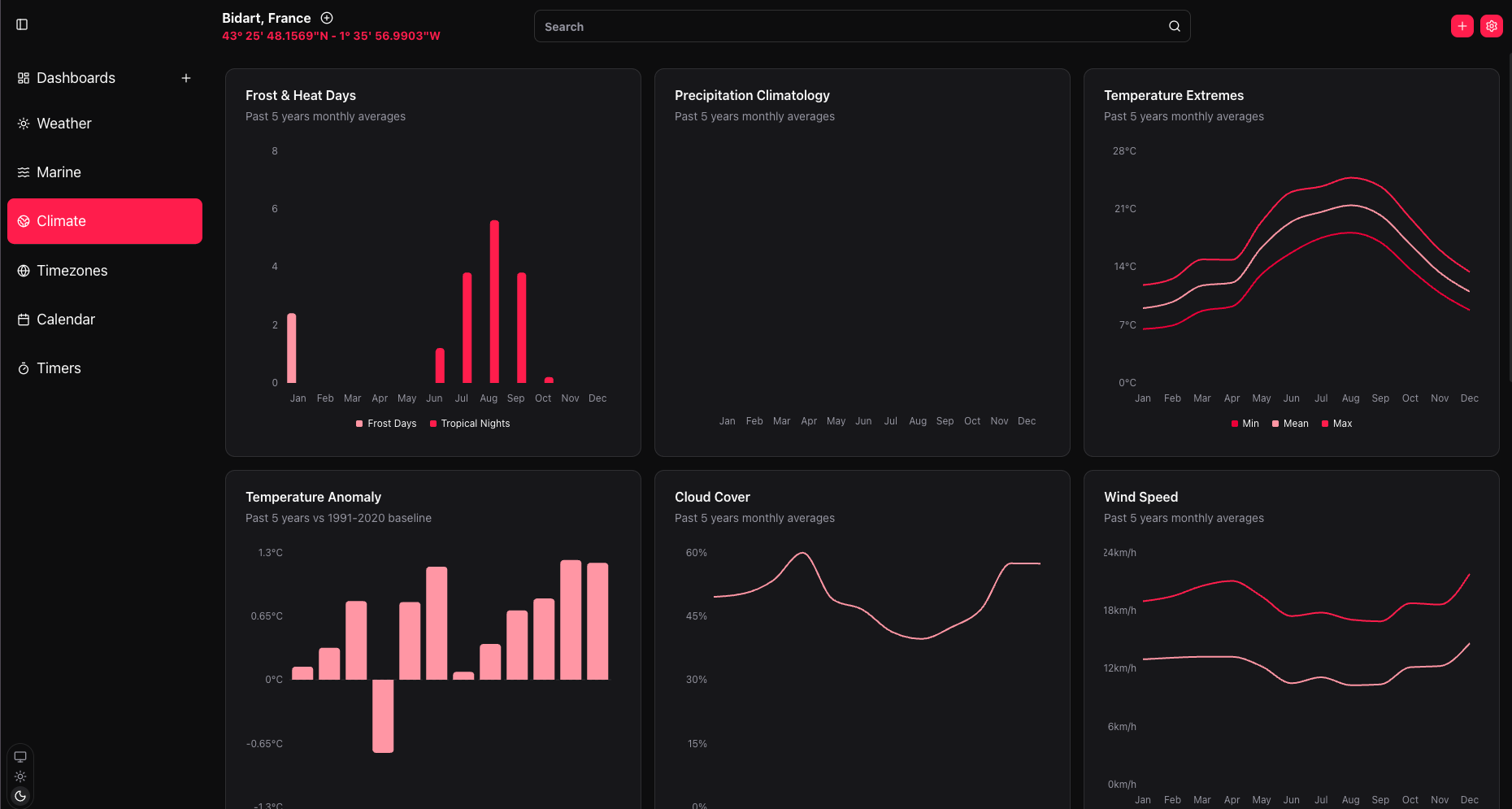Click the Bidart, France location name
1512x809 pixels.
pos(267,18)
